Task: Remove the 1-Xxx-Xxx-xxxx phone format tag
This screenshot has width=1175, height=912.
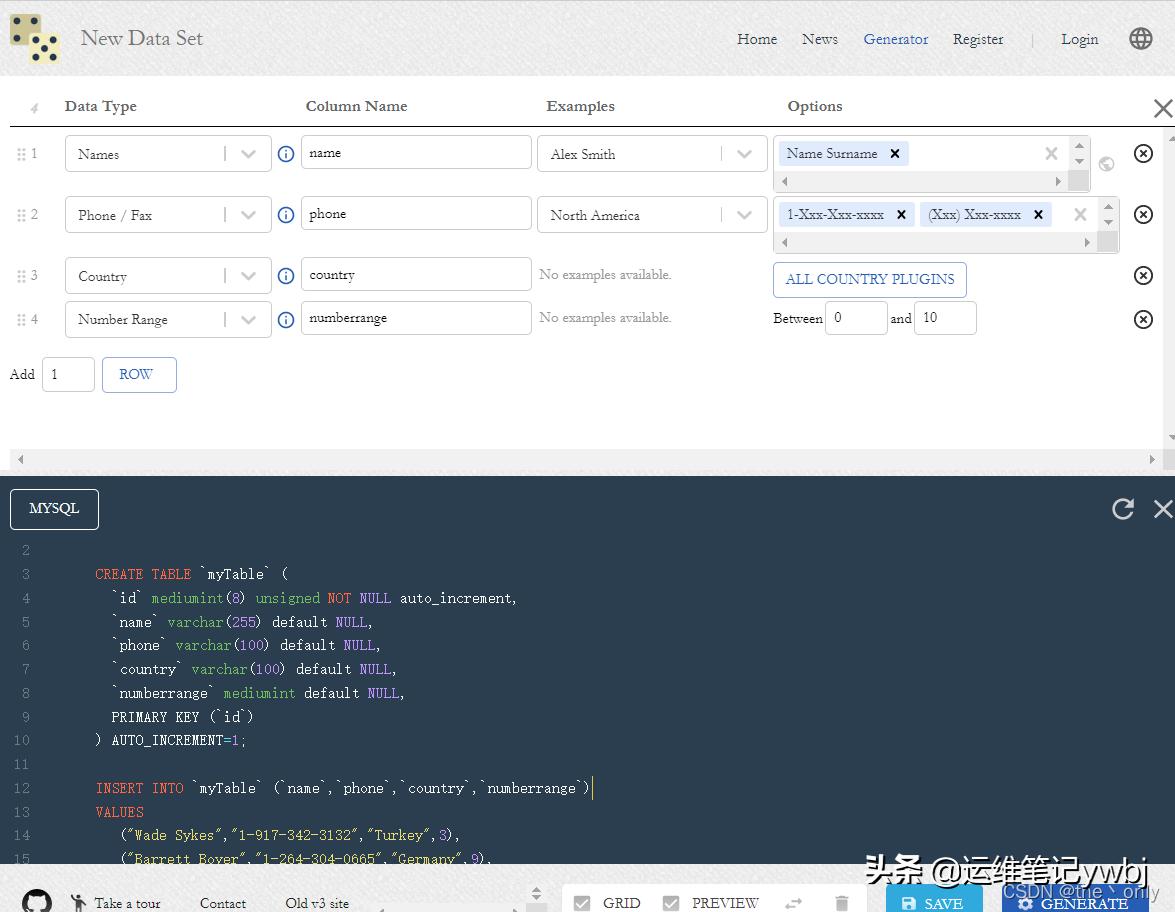Action: [901, 214]
